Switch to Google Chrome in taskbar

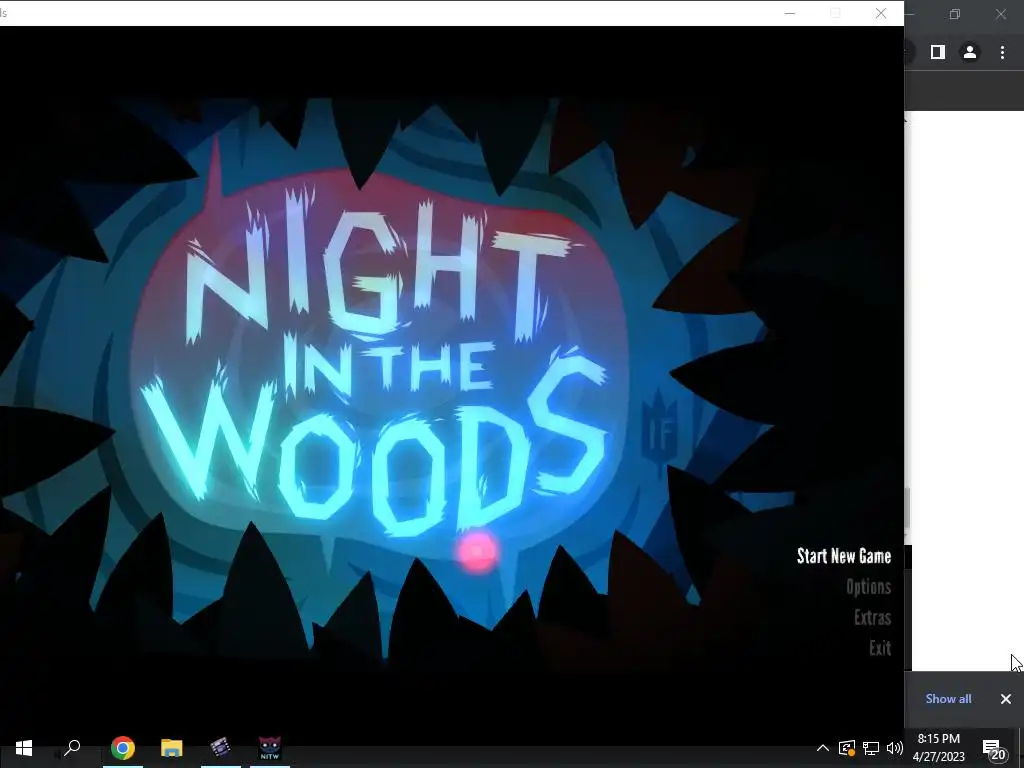click(123, 748)
